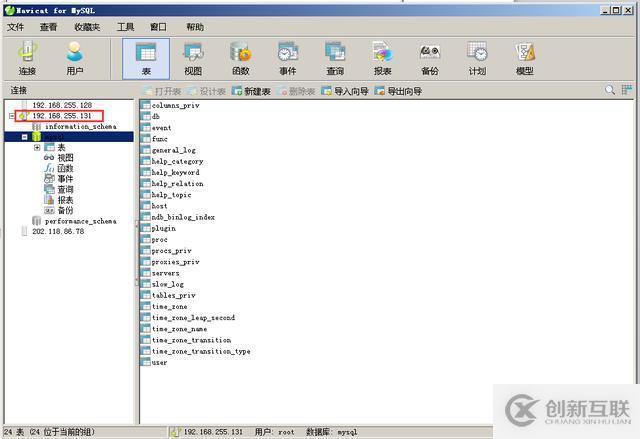Open the 工具 (Tools) menu
This screenshot has height=439, width=640.
125,27
